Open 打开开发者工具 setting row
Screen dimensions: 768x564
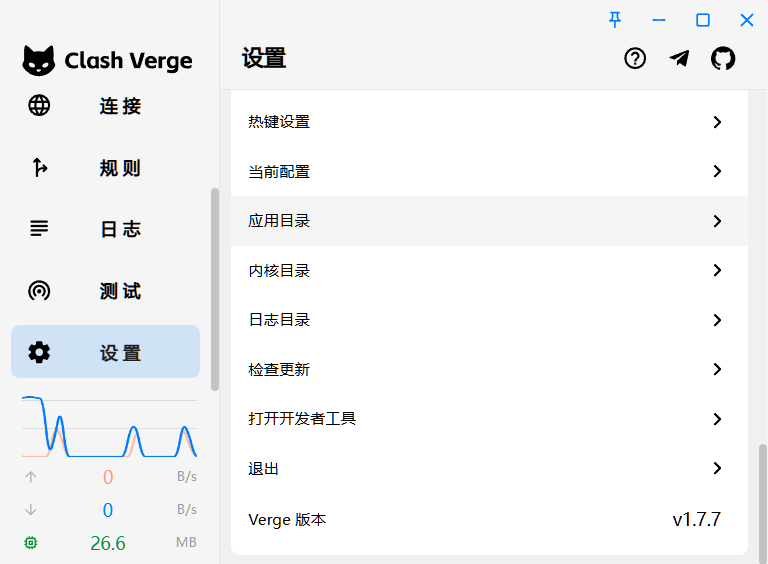tap(489, 419)
